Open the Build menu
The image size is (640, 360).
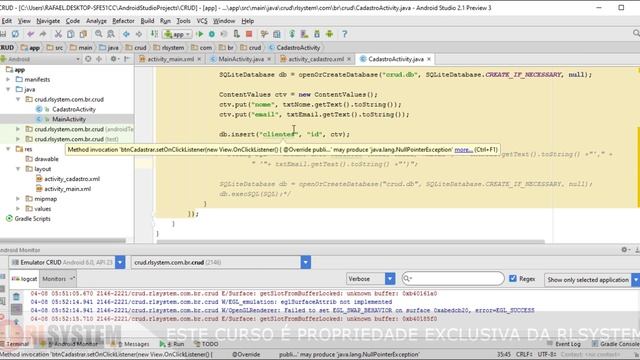[147, 21]
